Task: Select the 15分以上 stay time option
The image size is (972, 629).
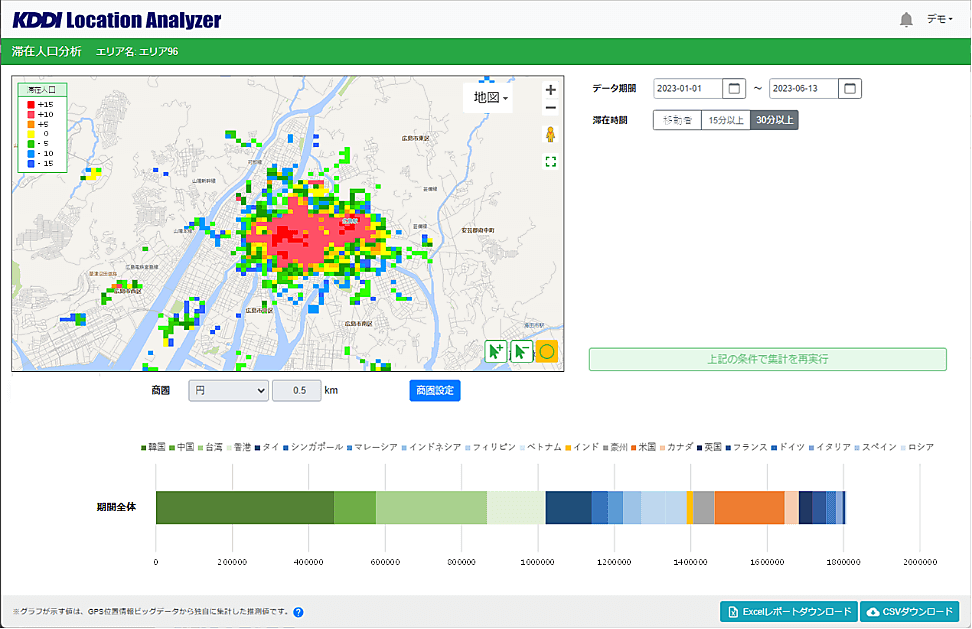Action: tap(725, 120)
